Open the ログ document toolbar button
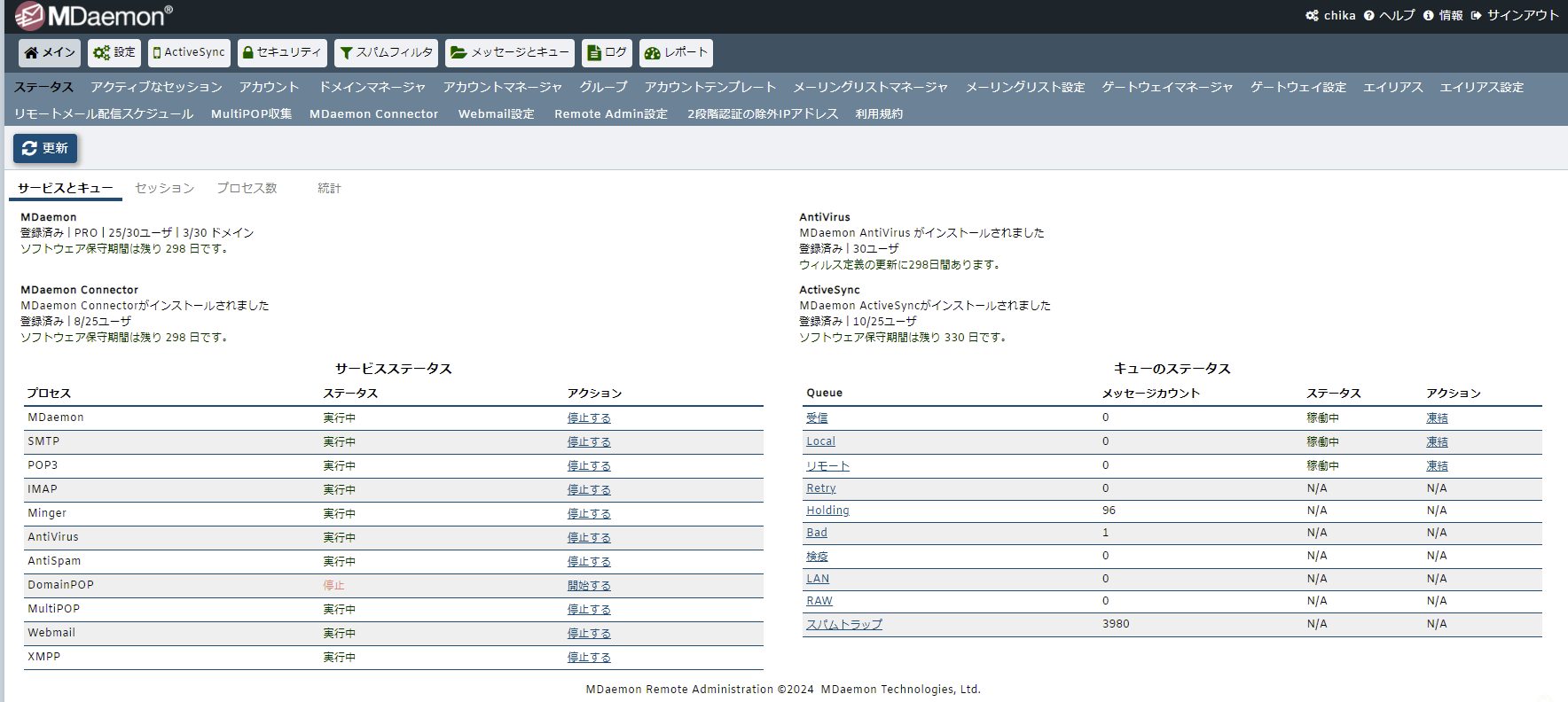The width and height of the screenshot is (1568, 702). (x=607, y=53)
